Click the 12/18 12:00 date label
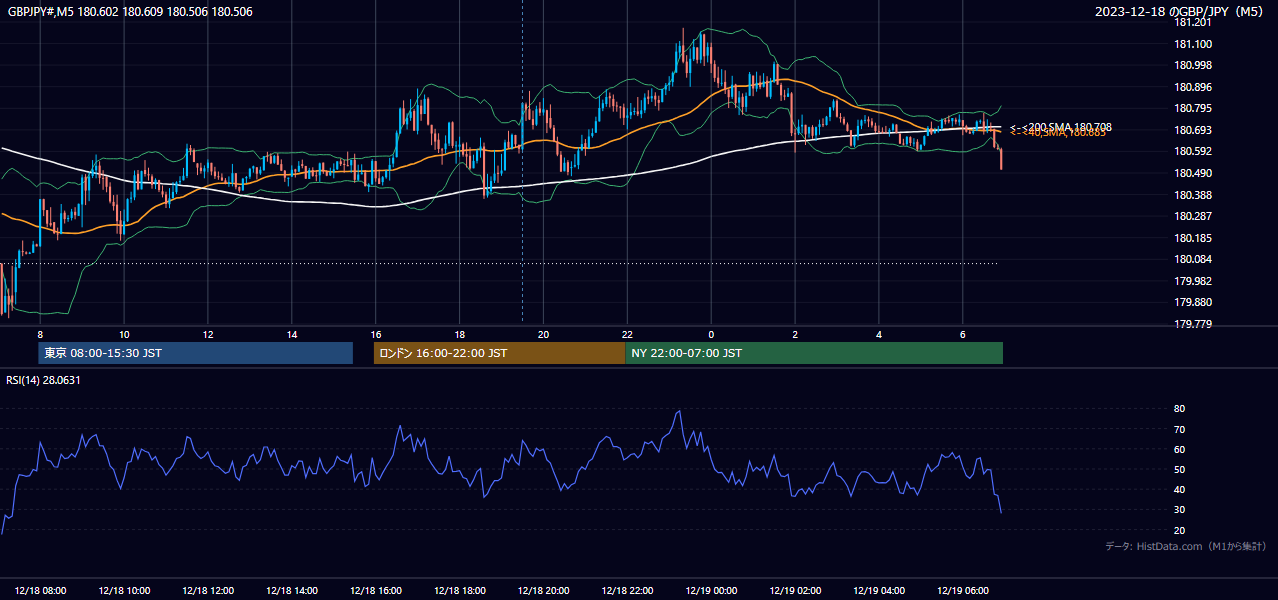This screenshot has height=600, width=1278. (208, 591)
